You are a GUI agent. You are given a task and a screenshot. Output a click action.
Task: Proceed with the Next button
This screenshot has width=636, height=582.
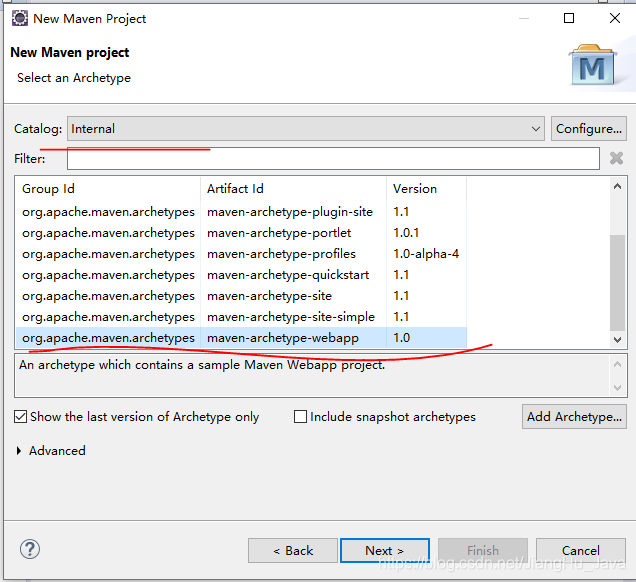(x=385, y=551)
